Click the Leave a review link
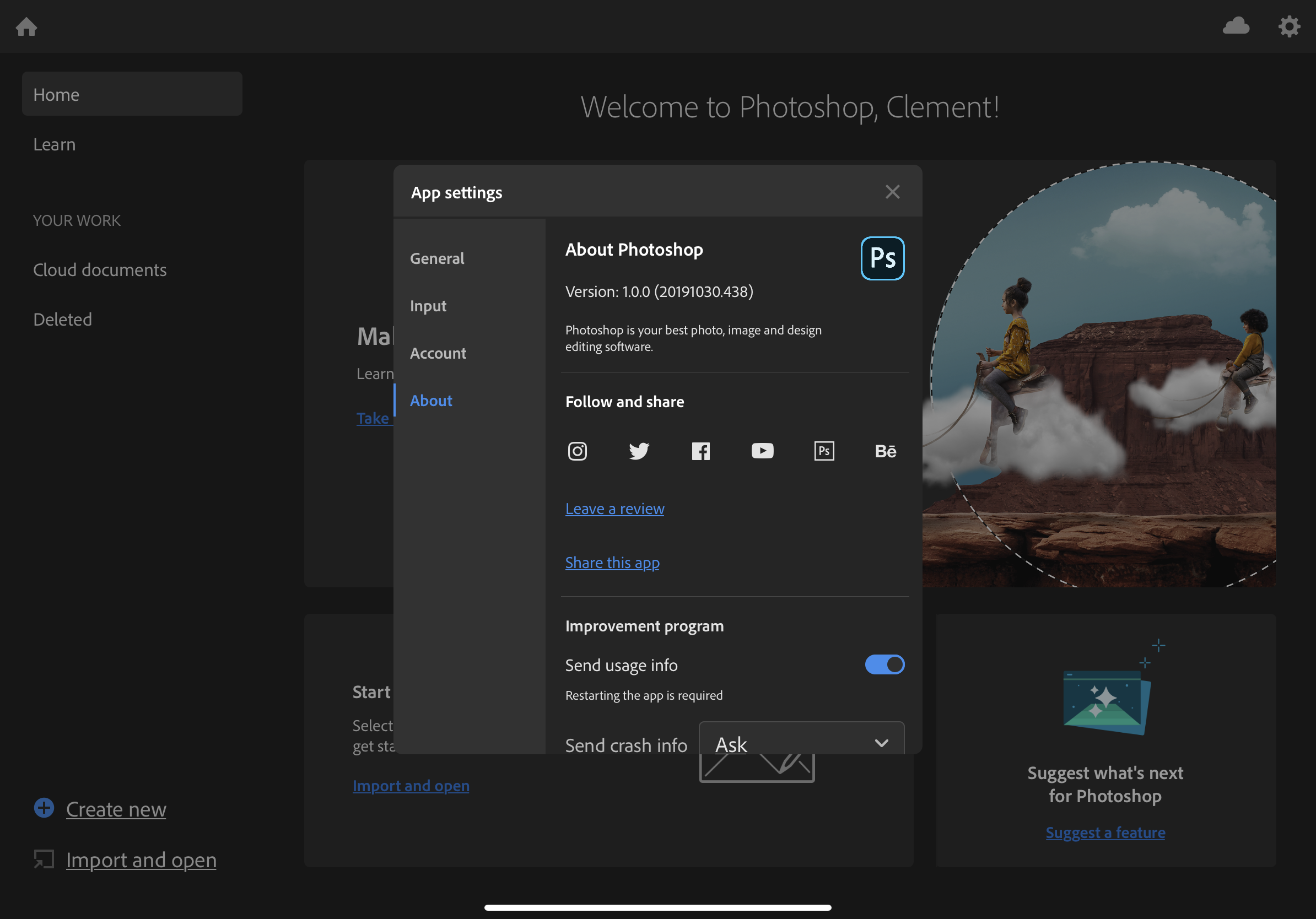The width and height of the screenshot is (1316, 919). (614, 509)
